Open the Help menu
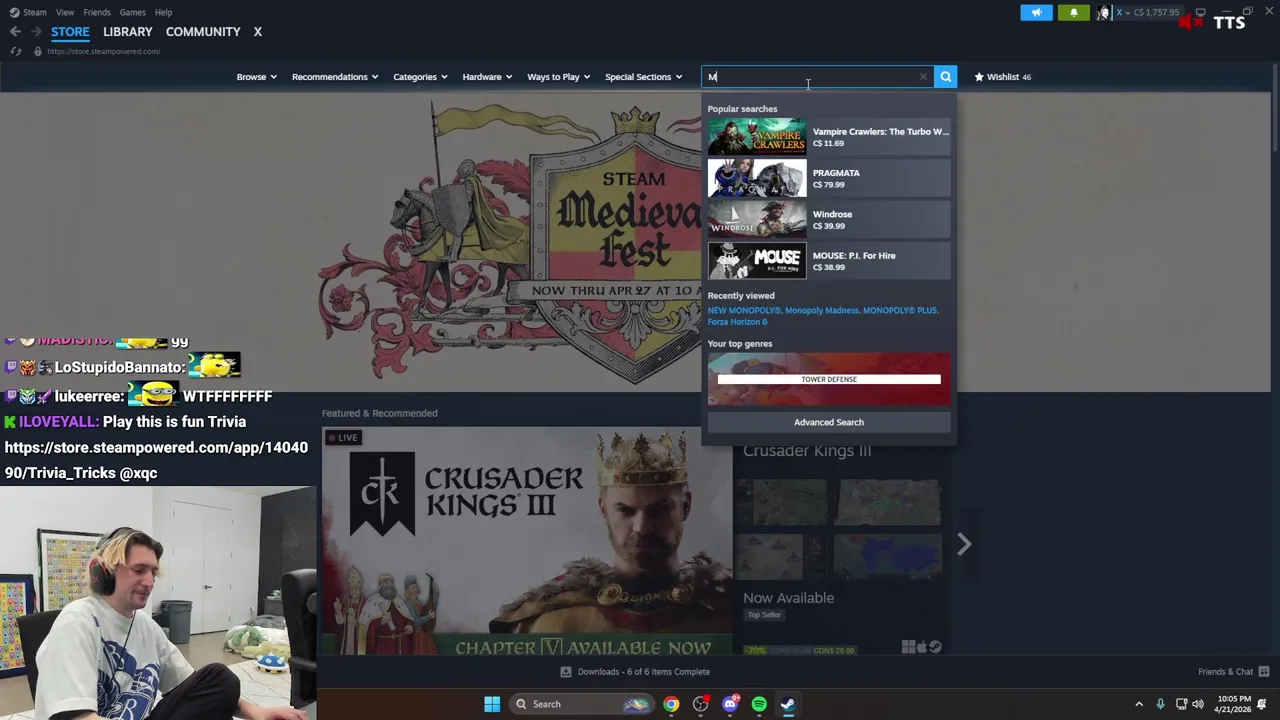The height and width of the screenshot is (720, 1280). pos(163,12)
